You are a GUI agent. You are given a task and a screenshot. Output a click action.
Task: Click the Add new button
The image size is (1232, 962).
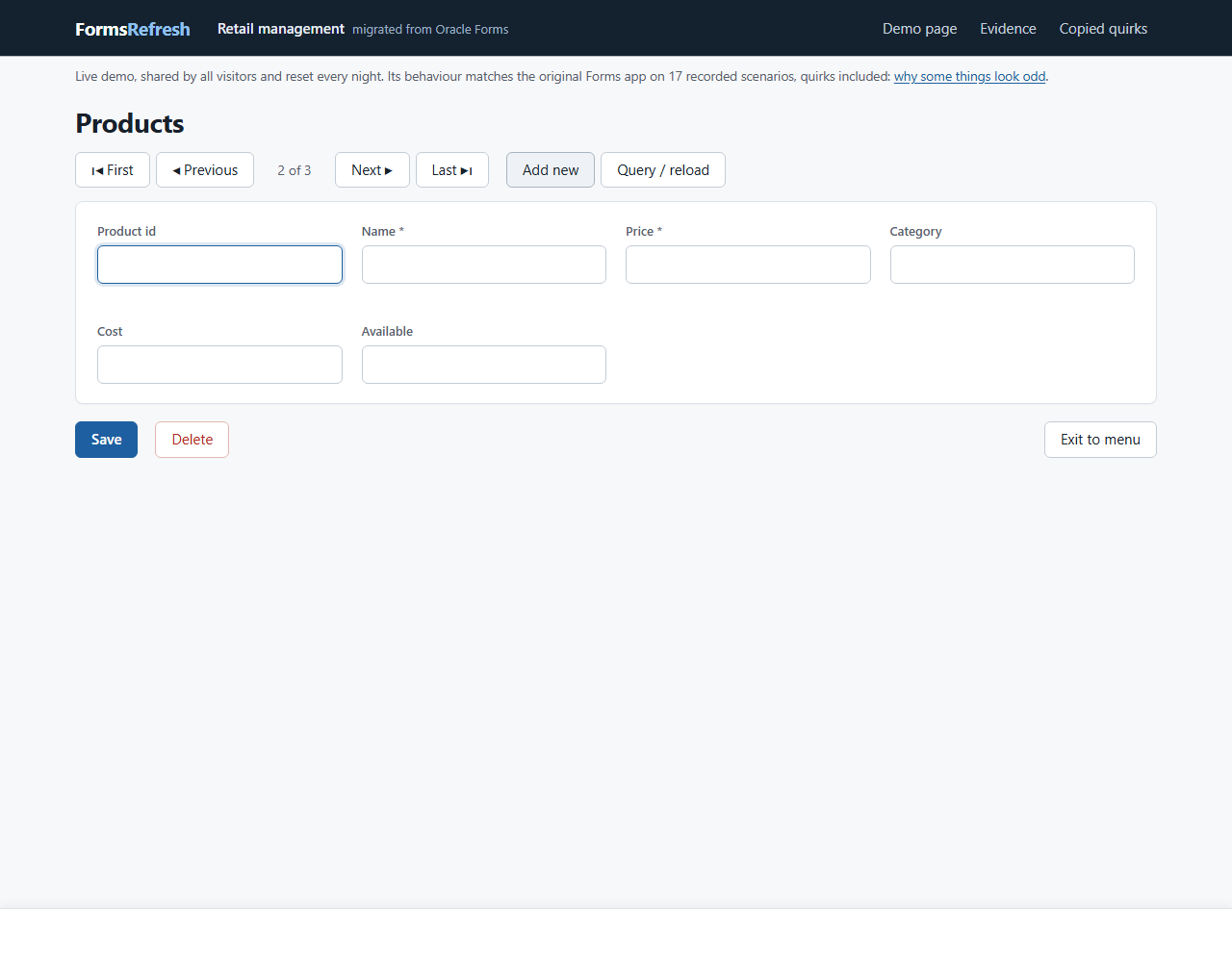(x=551, y=170)
